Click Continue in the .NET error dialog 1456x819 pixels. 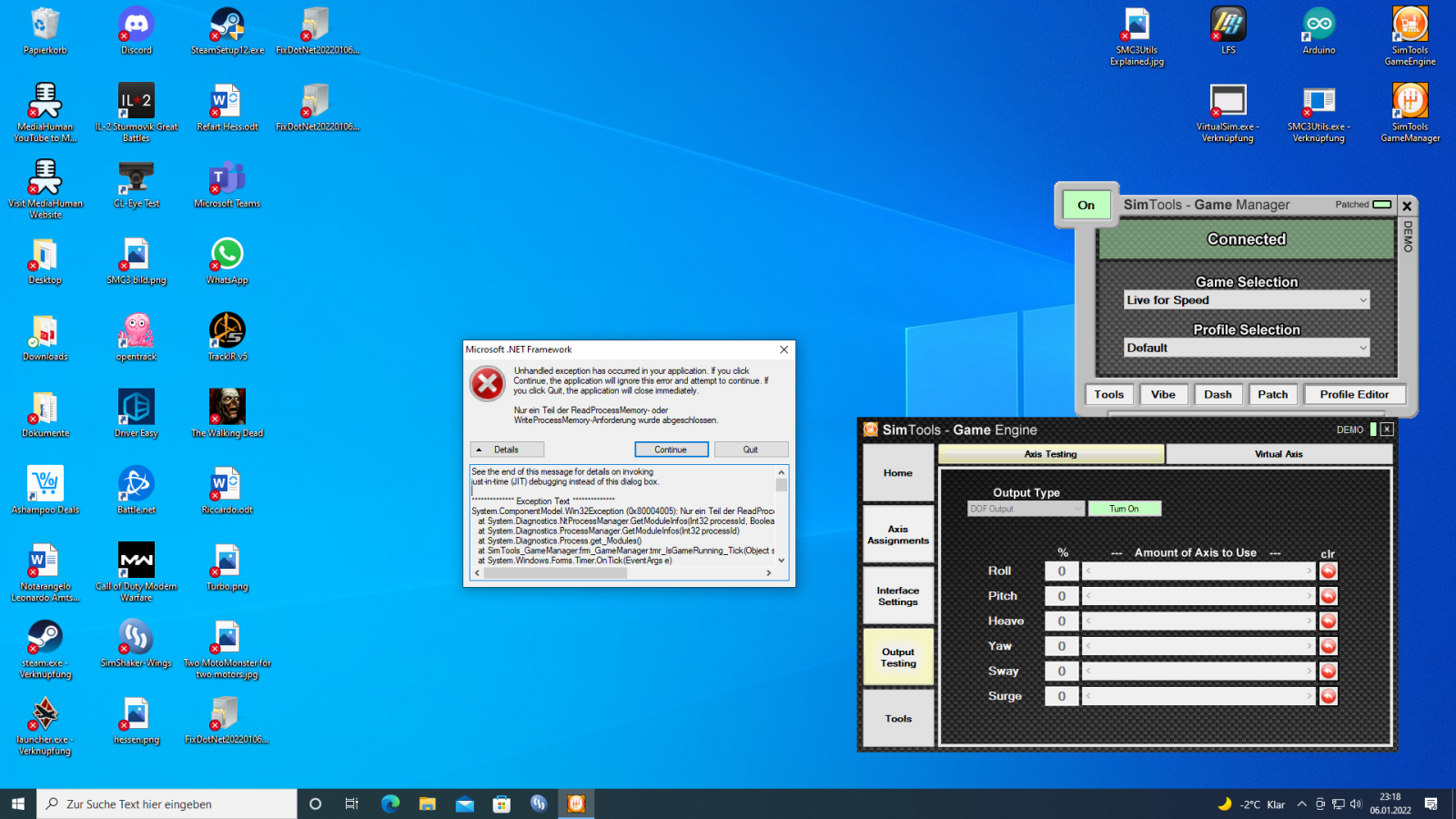672,450
